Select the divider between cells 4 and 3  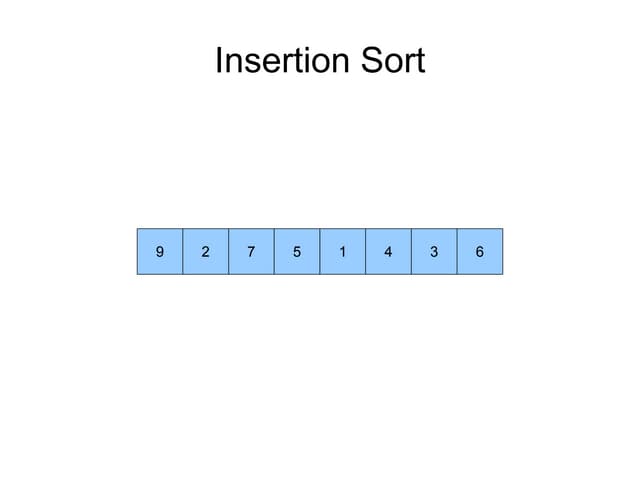click(411, 251)
